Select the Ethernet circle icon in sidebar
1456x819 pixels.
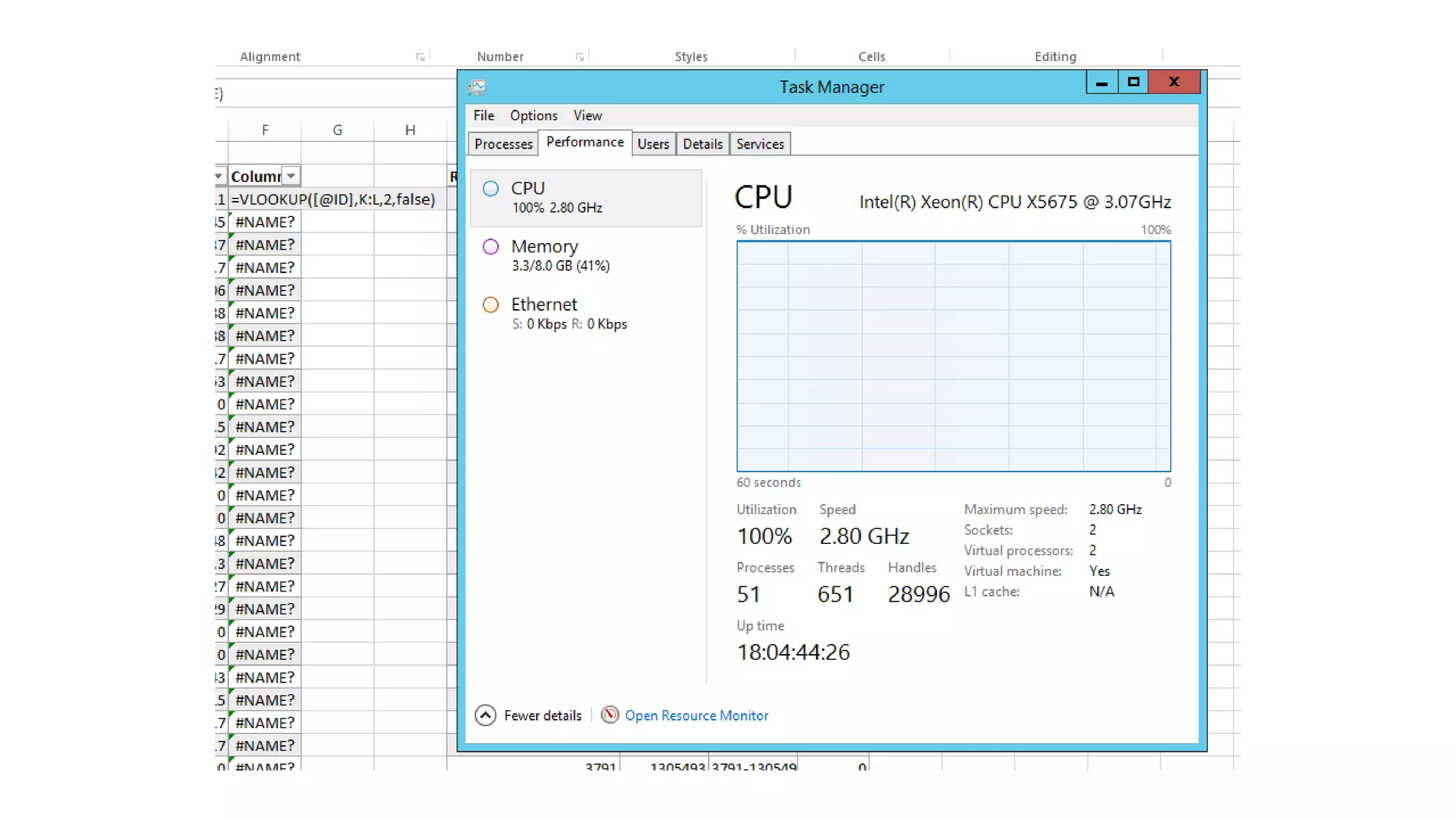click(491, 305)
